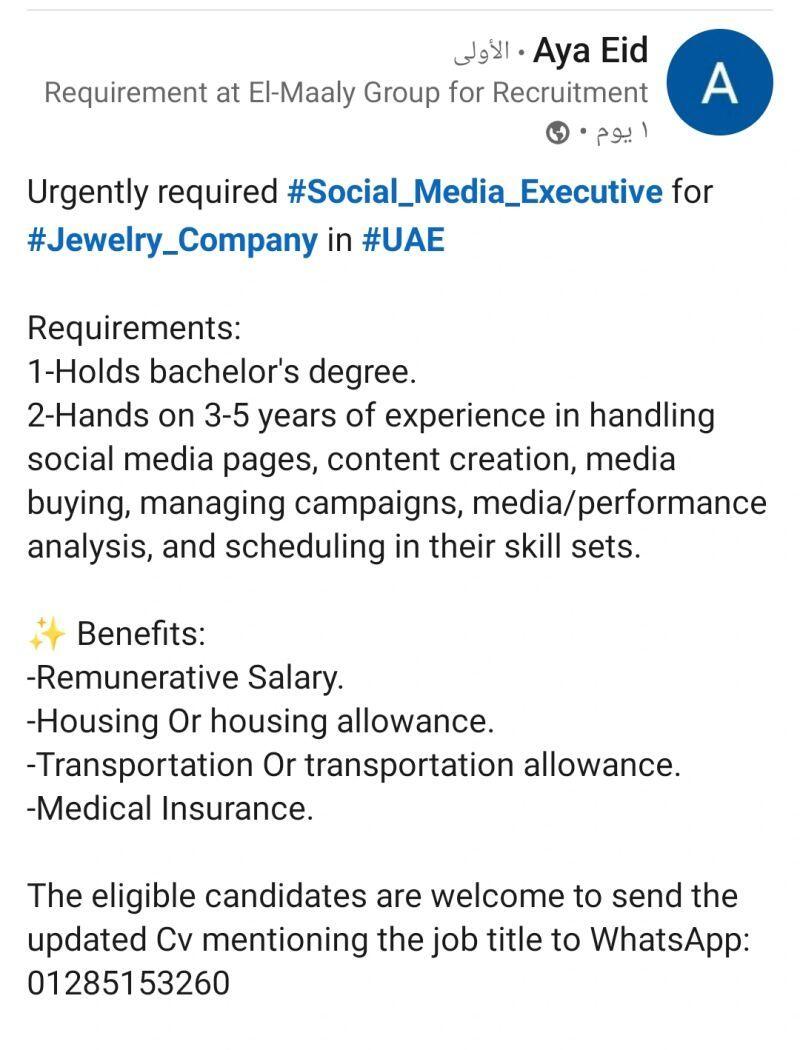The image size is (800, 1050).
Task: Click the eligible candidates closing paragraph
Action: (389, 940)
